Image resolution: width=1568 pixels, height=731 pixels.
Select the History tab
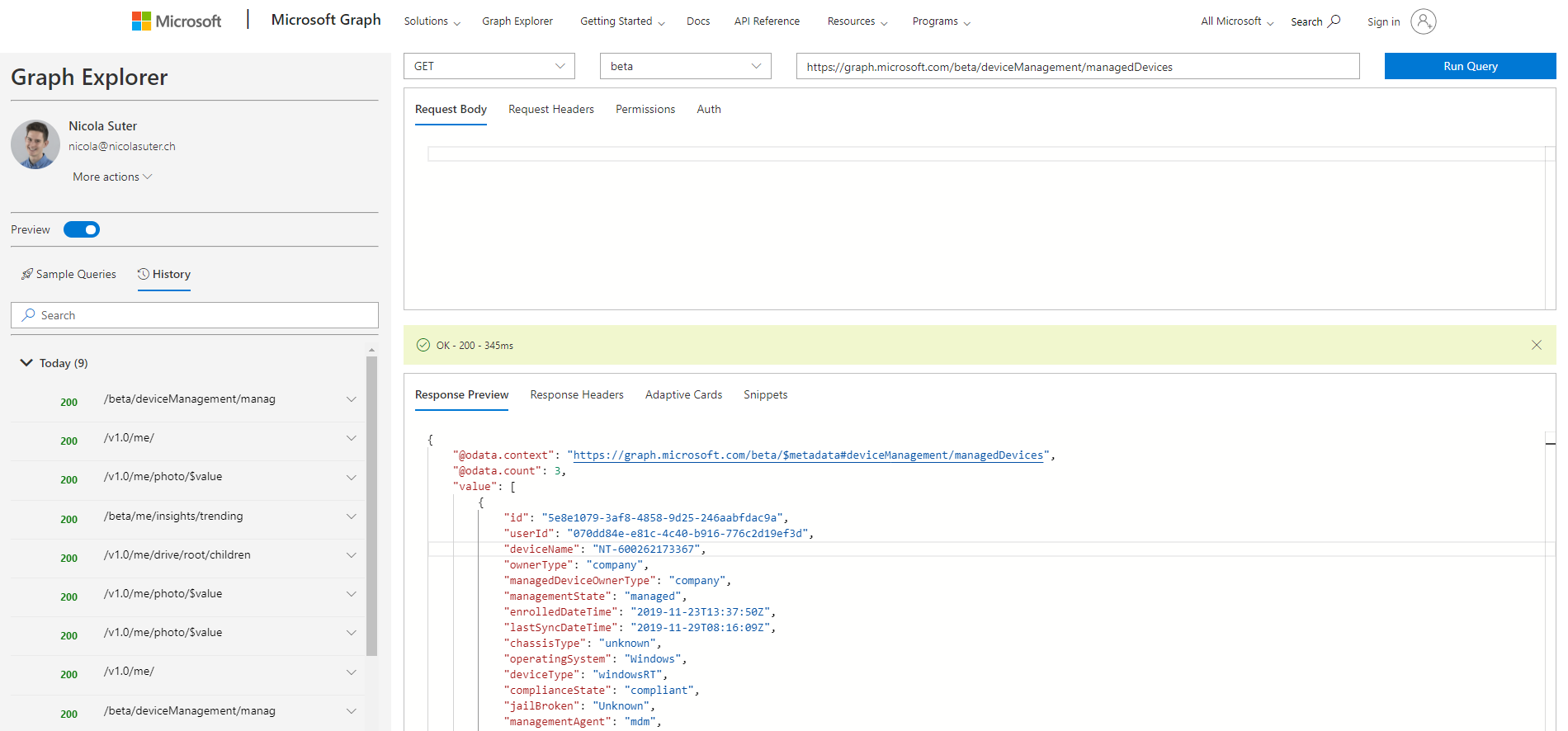164,274
